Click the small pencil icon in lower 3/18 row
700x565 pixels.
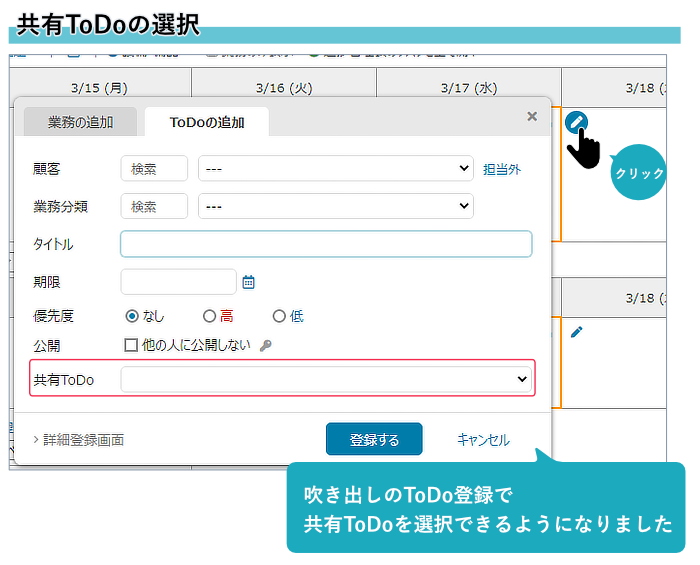[576, 331]
